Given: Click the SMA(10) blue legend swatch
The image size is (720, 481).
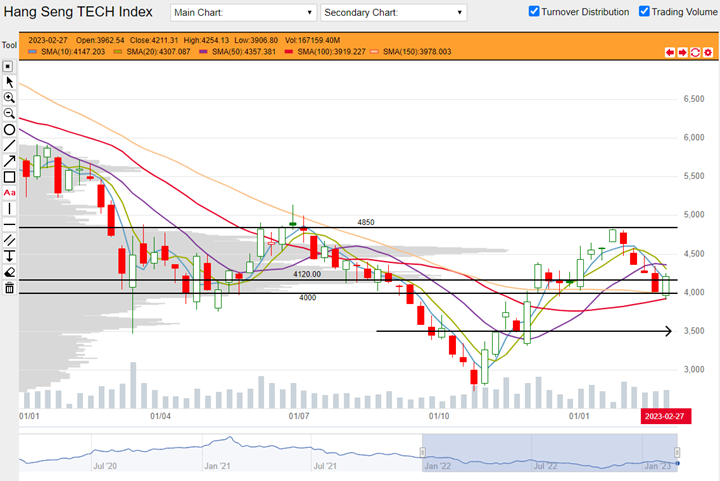Looking at the screenshot, I should coord(32,52).
